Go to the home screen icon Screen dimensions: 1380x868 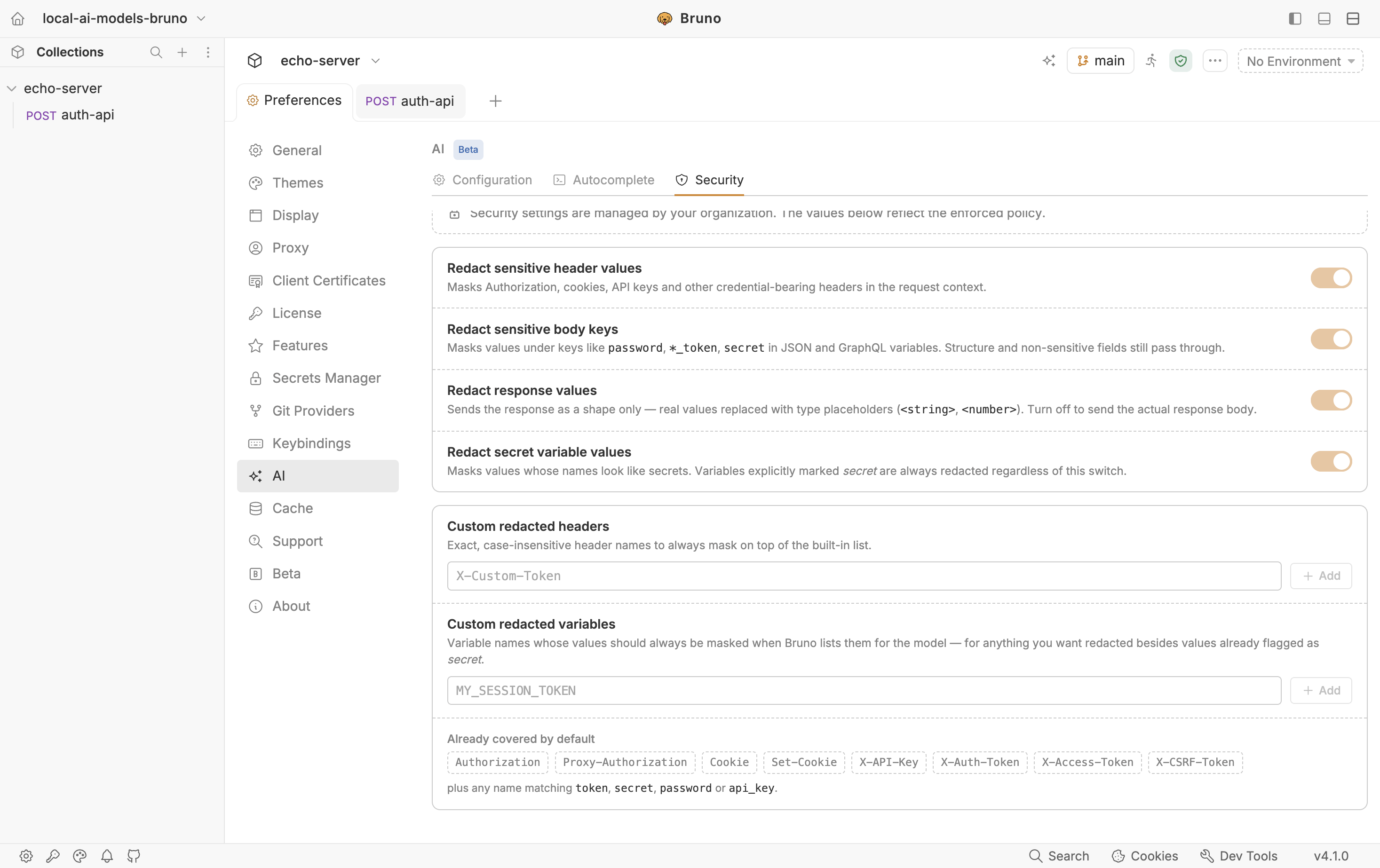coord(18,18)
